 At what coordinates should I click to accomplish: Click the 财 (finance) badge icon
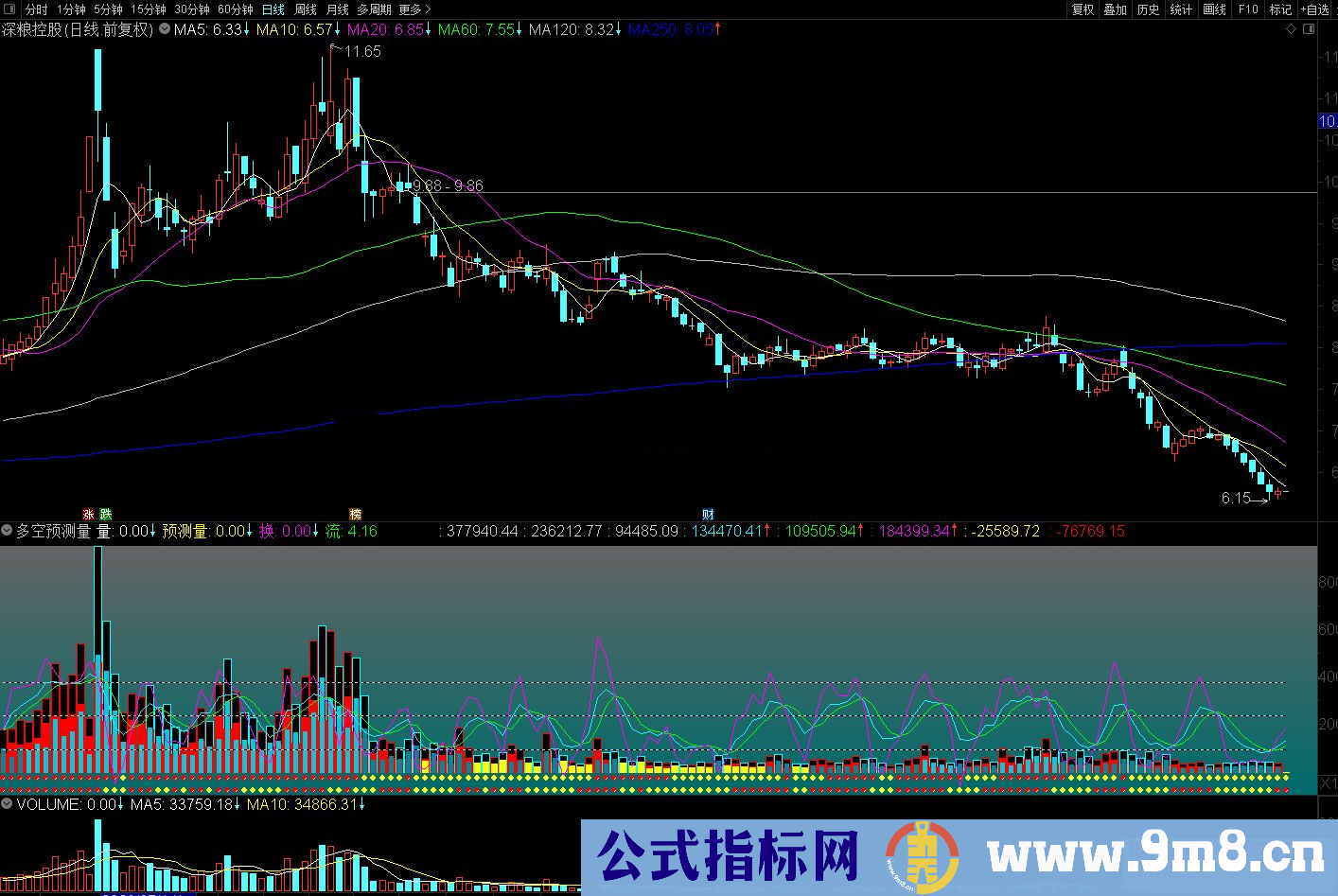click(708, 514)
